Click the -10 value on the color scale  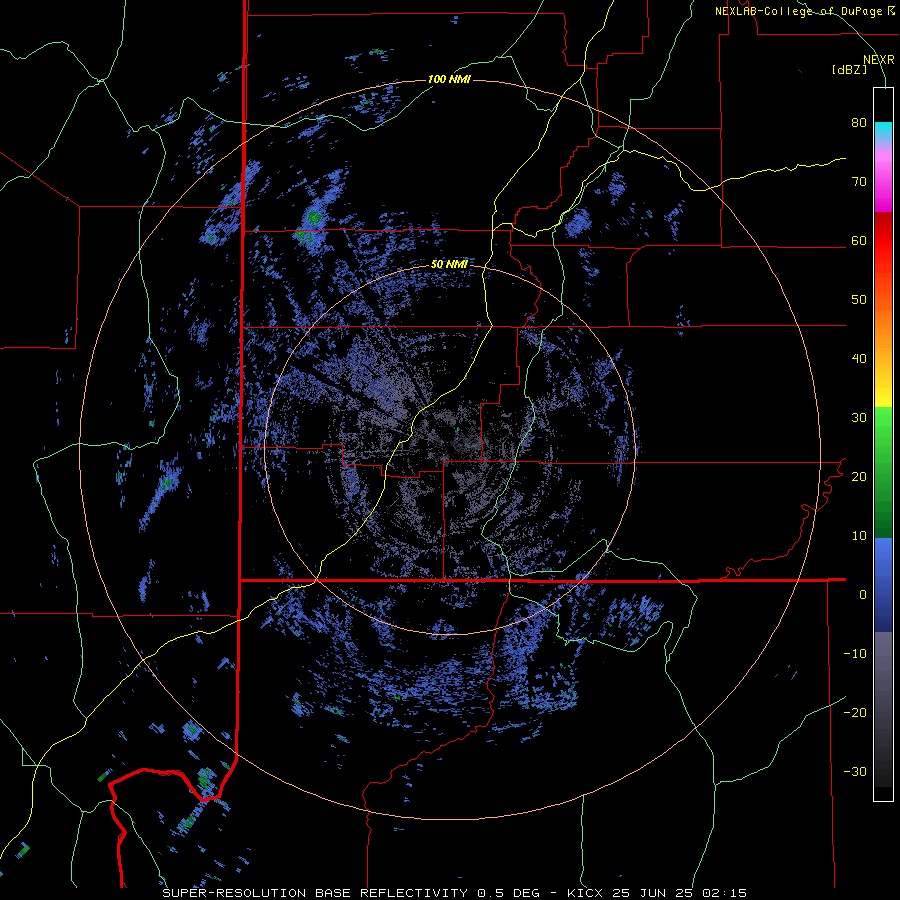tap(855, 654)
